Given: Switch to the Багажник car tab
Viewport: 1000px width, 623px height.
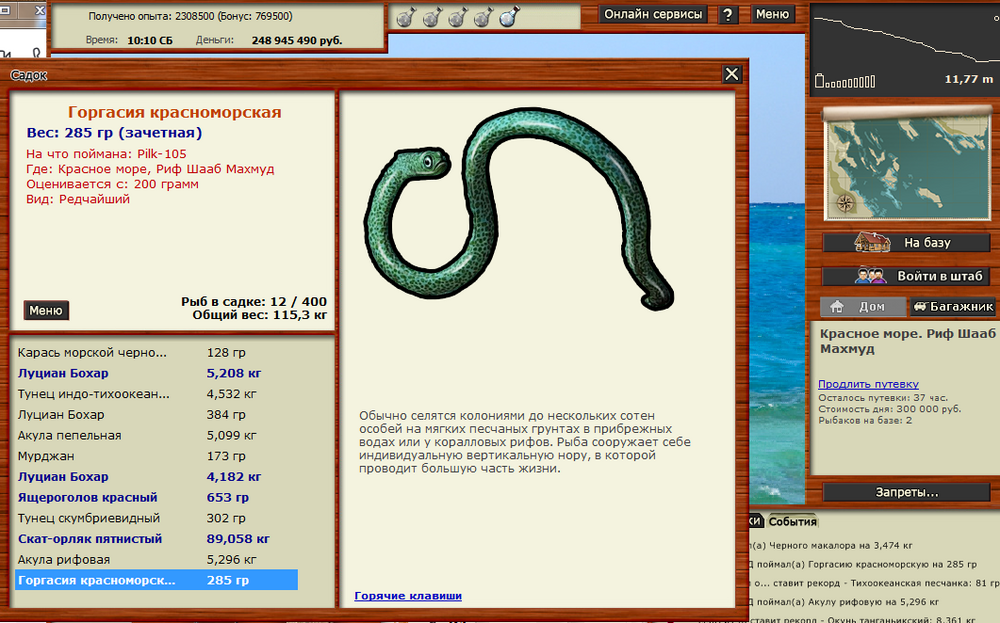Looking at the screenshot, I should (x=953, y=307).
